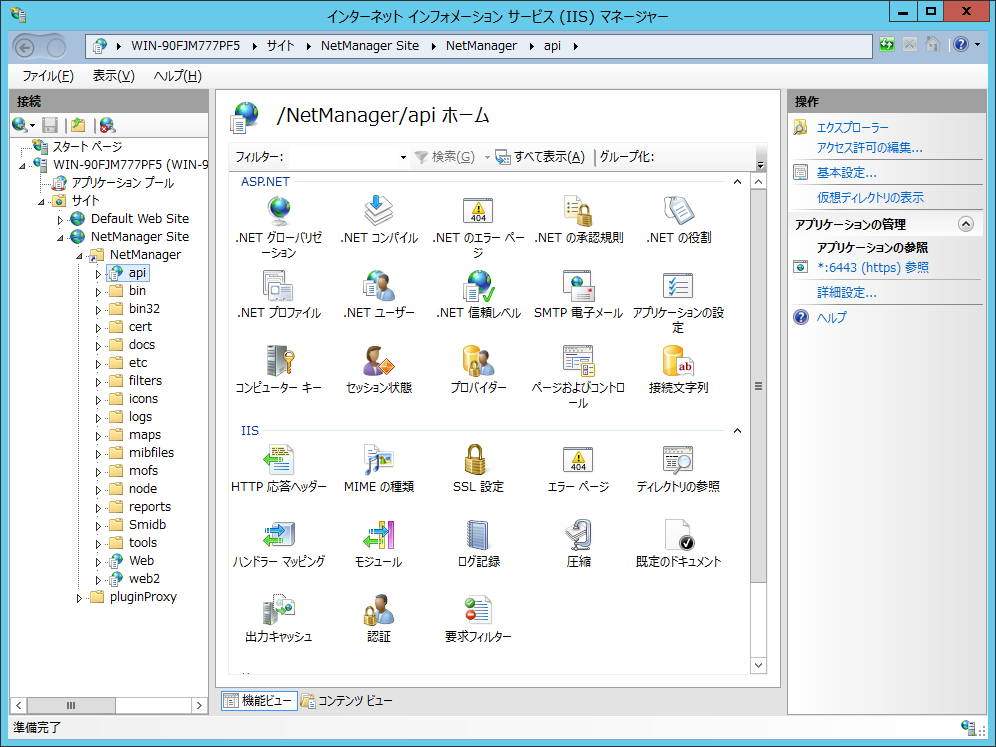Click the feature list vertical scrollbar
The image size is (996, 747).
[x=757, y=386]
